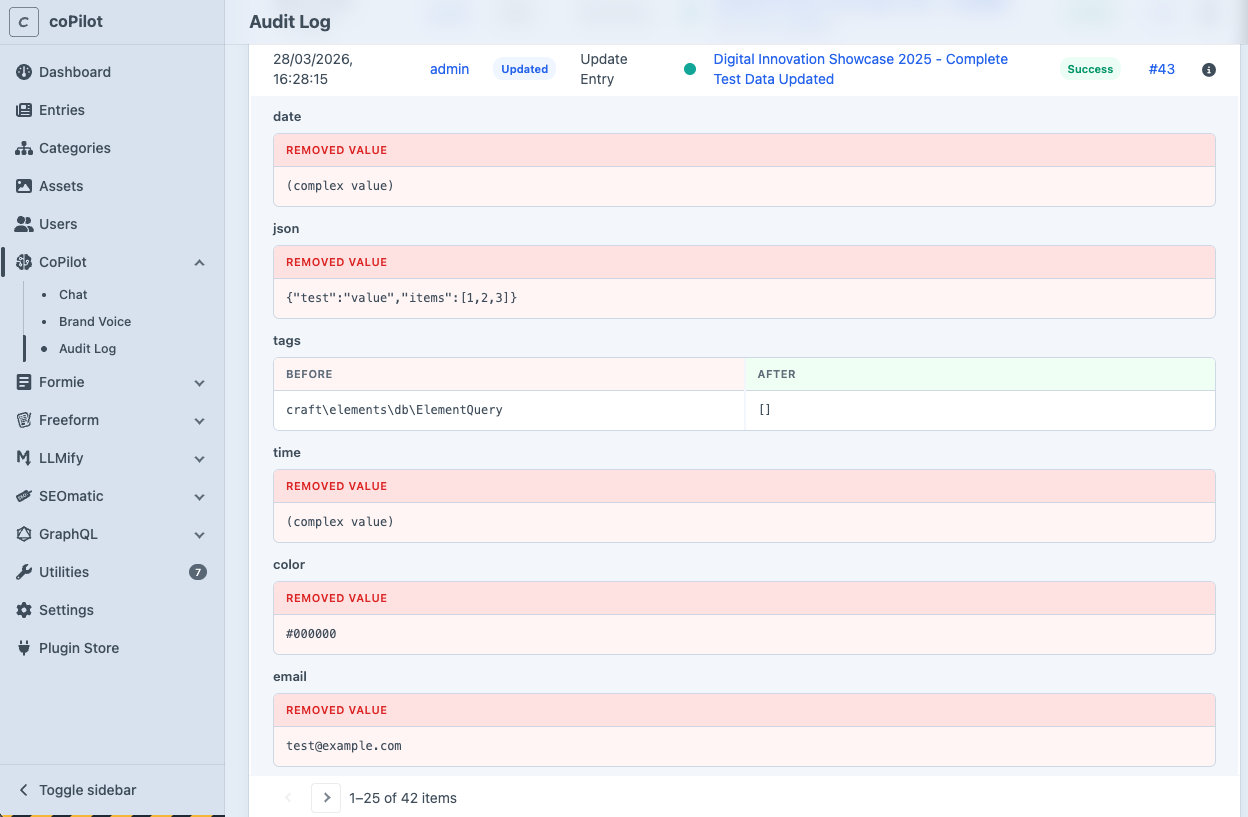This screenshot has width=1248, height=817.
Task: Expand the GraphQL submenu arrow
Action: (199, 535)
